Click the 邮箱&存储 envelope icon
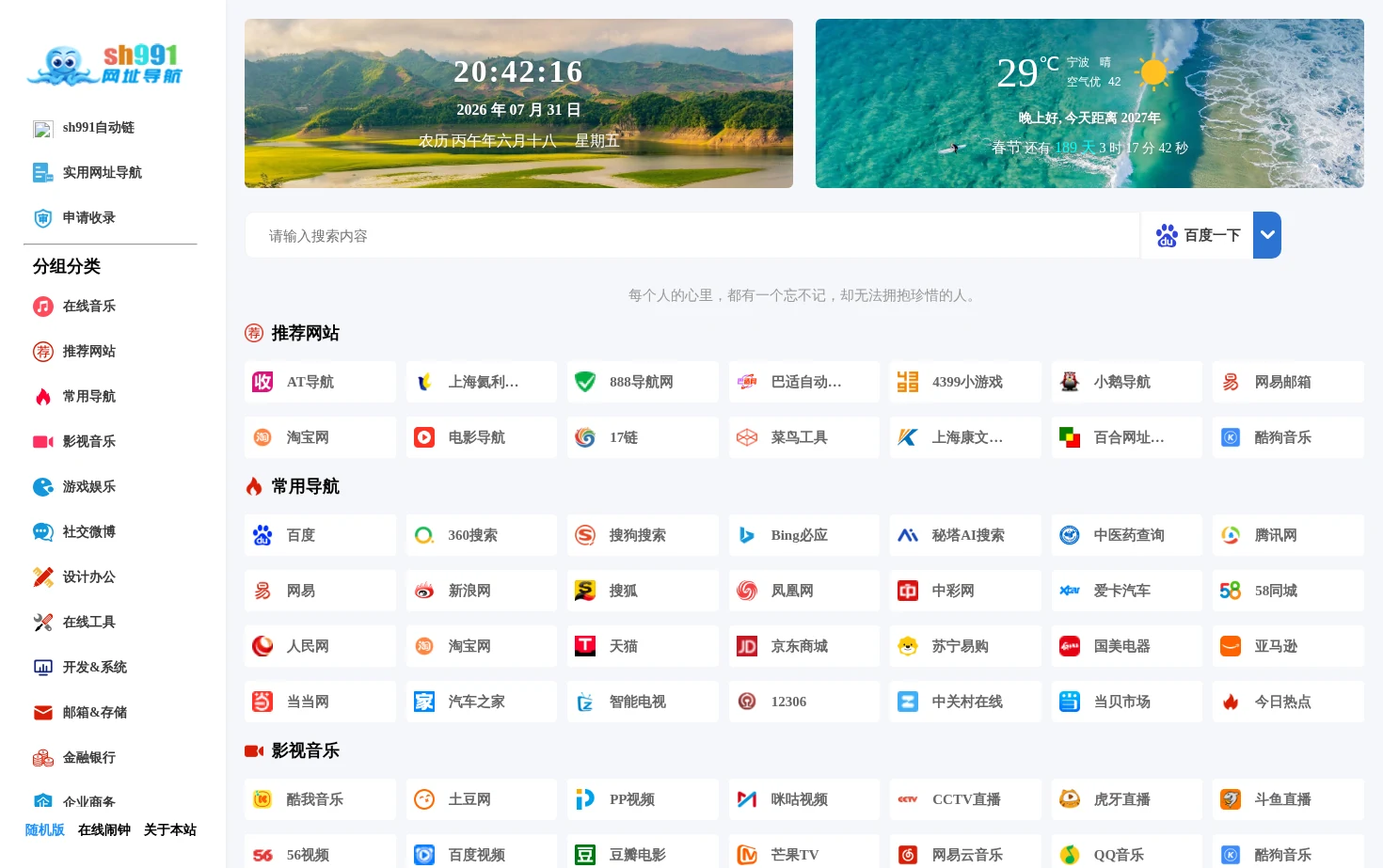 click(x=43, y=713)
